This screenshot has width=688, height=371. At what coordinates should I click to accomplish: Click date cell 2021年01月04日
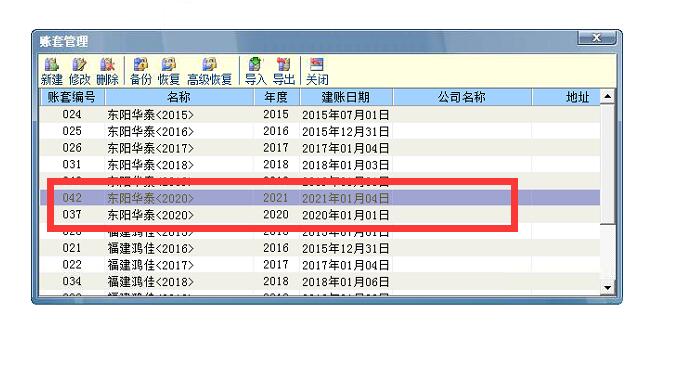[x=346, y=198]
